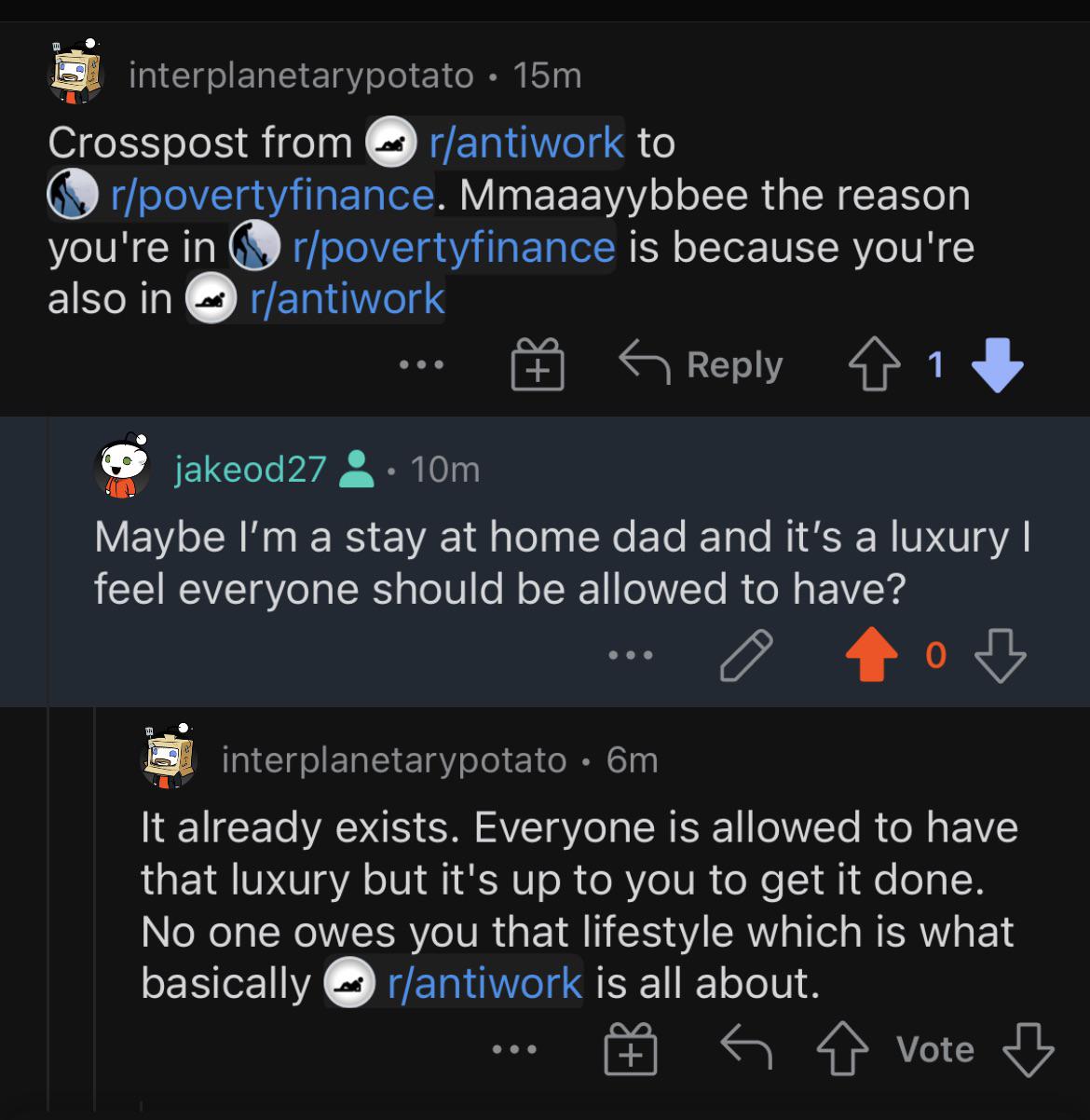Tap jakeod27's green online status indicator
The height and width of the screenshot is (1120, 1090).
pos(358,470)
